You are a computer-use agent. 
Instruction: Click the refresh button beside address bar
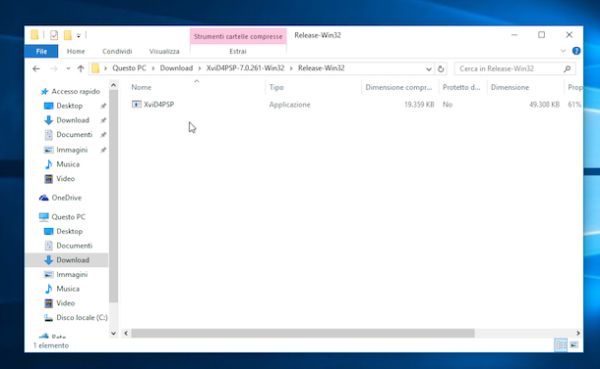441,69
